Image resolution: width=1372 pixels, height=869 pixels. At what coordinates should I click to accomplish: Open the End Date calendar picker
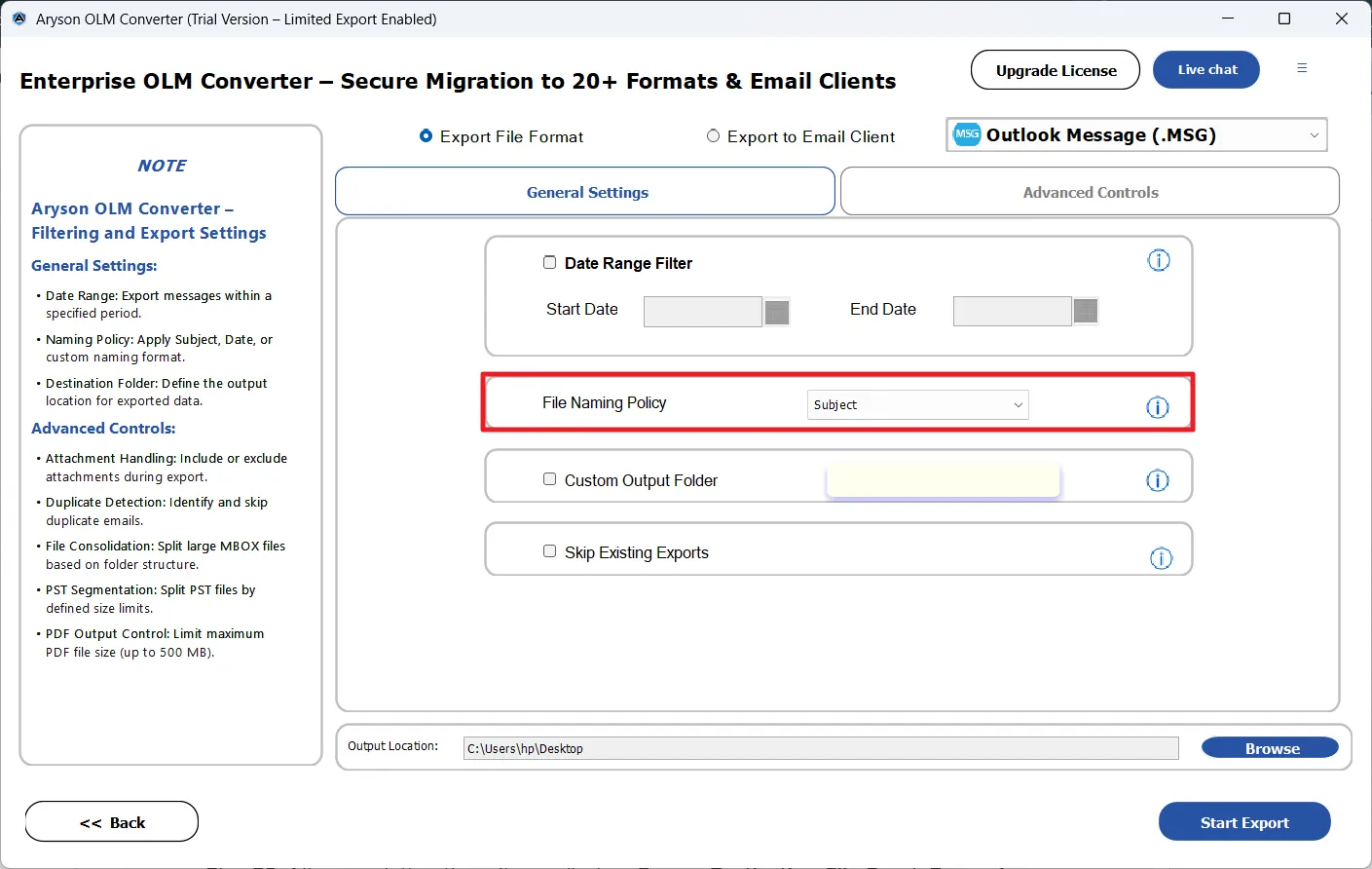tap(1085, 311)
